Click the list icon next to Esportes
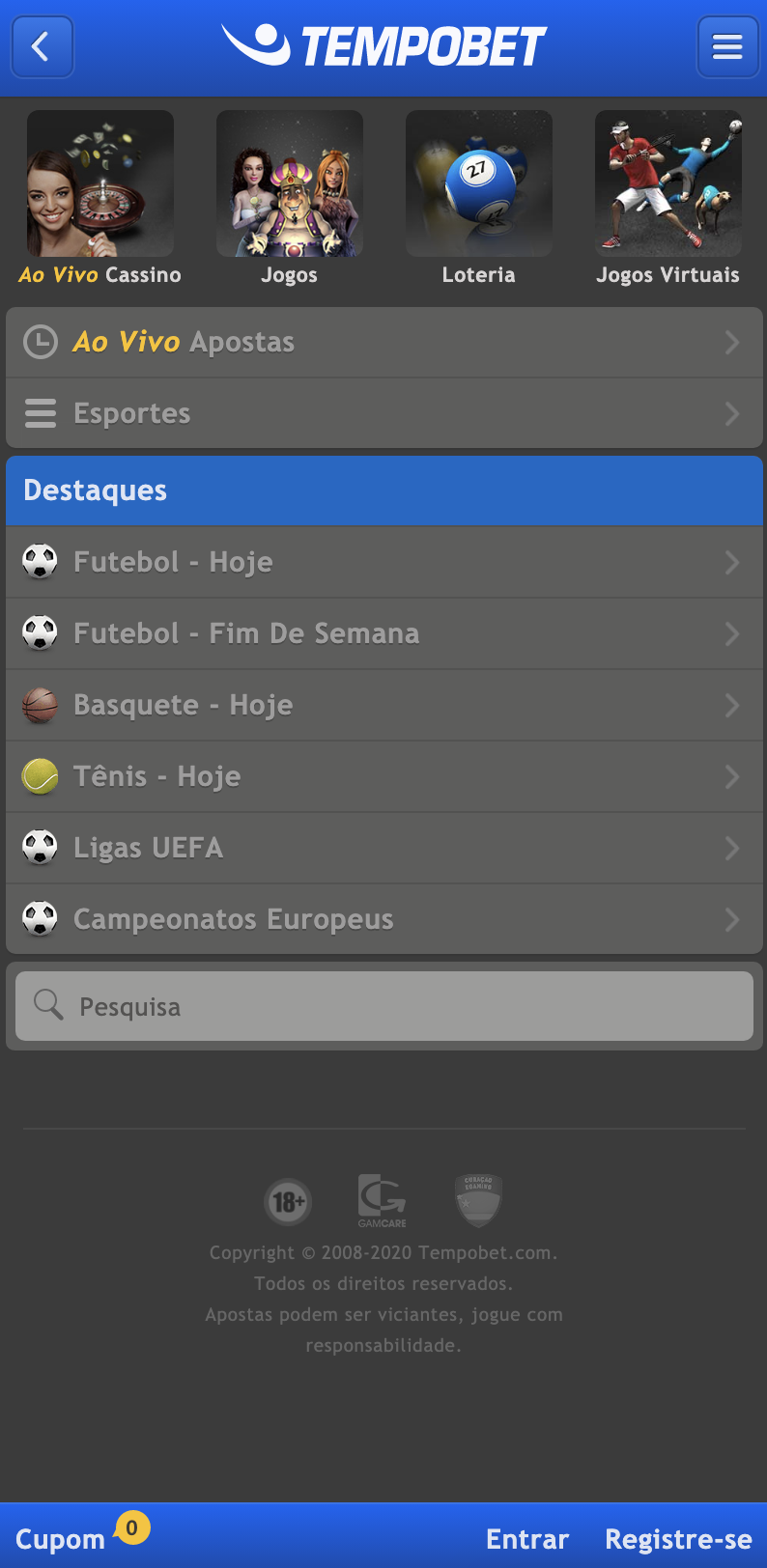The image size is (767, 1568). (x=41, y=413)
